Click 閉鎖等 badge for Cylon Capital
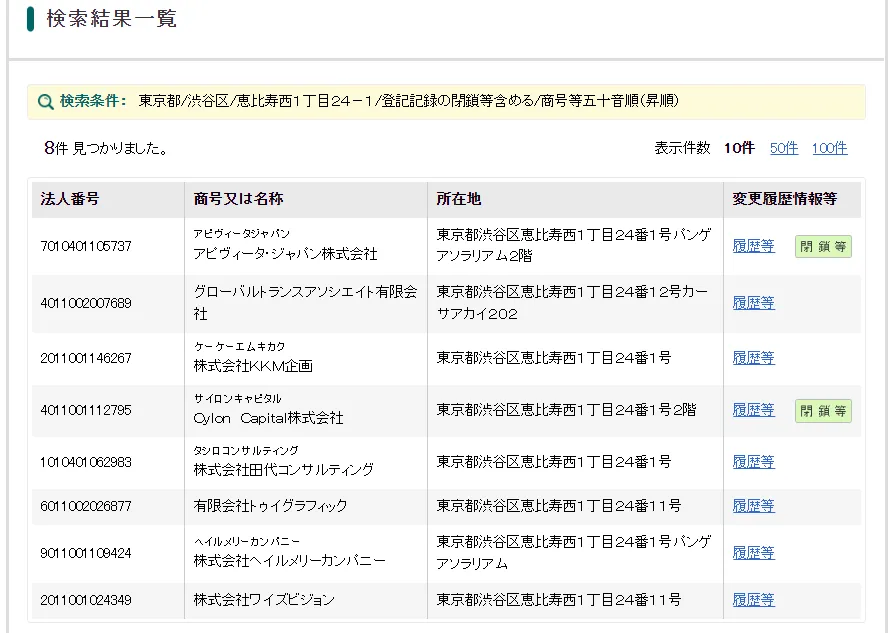Image resolution: width=895 pixels, height=633 pixels. pyautogui.click(x=823, y=411)
